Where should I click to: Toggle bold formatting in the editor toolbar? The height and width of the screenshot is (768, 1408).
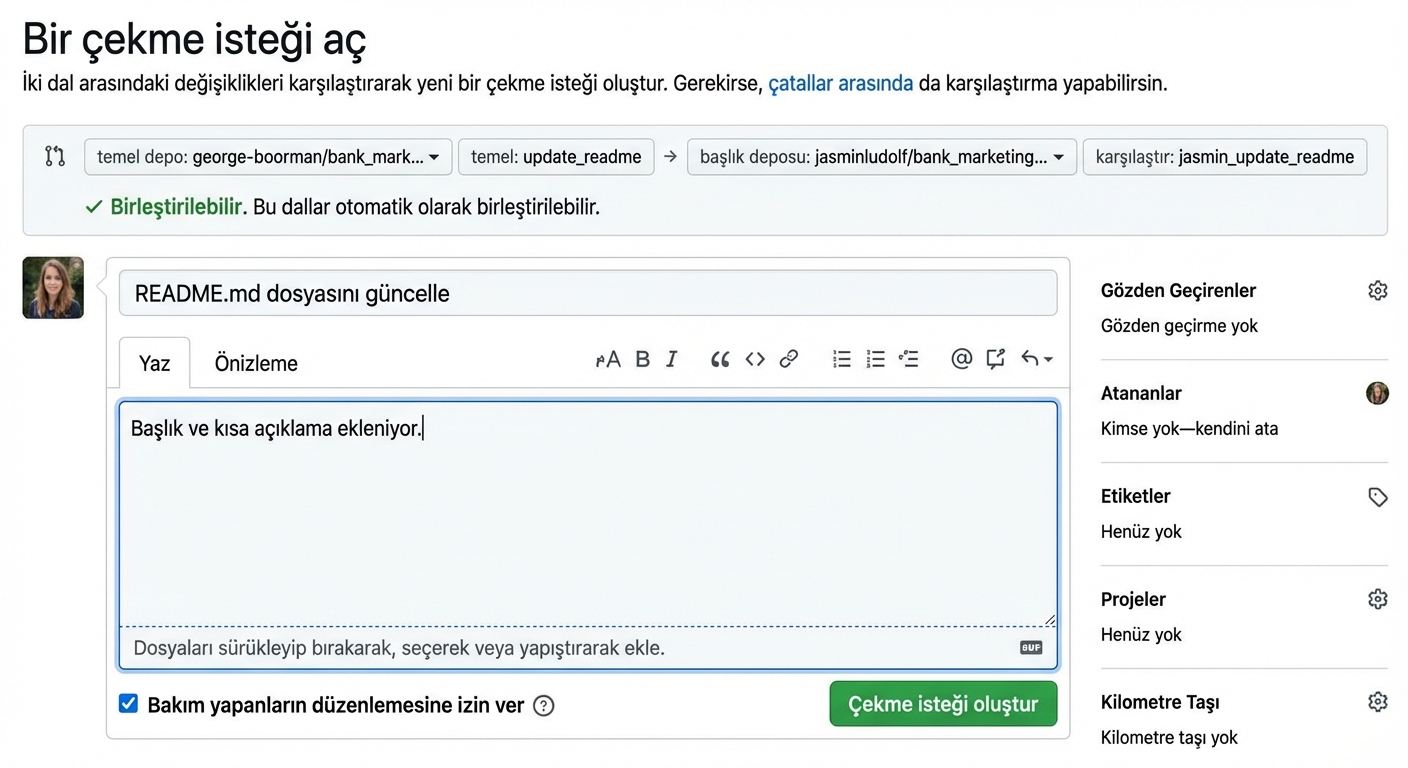point(643,359)
